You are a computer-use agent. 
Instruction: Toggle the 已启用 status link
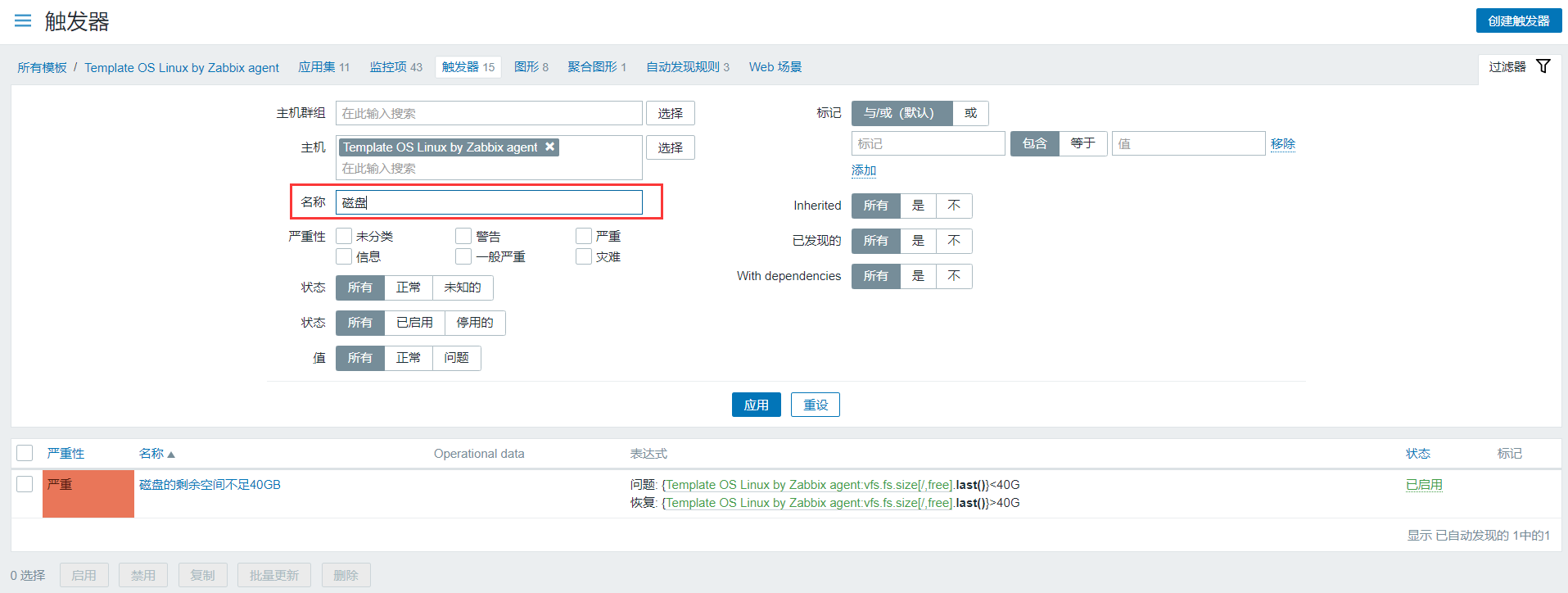pos(1424,485)
